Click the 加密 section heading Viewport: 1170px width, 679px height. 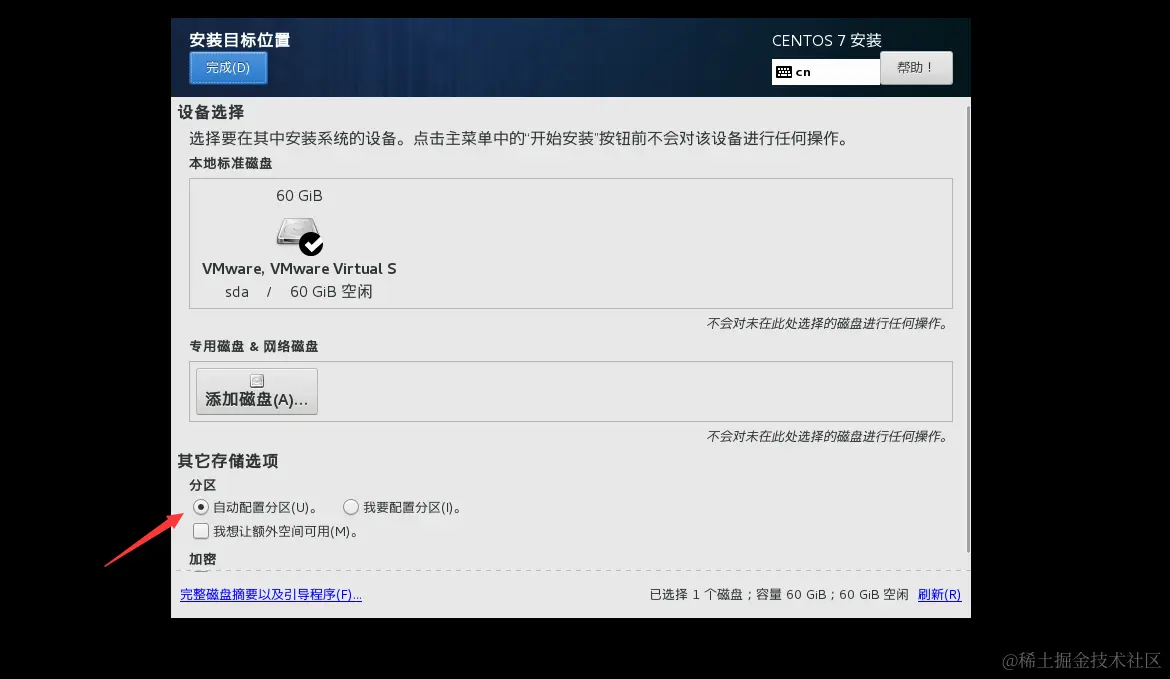[x=202, y=559]
